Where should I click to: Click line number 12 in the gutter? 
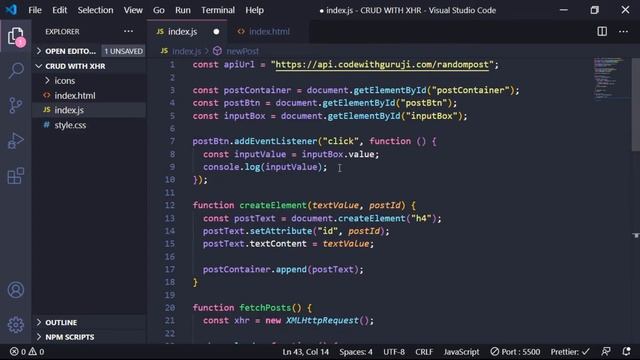pos(169,205)
